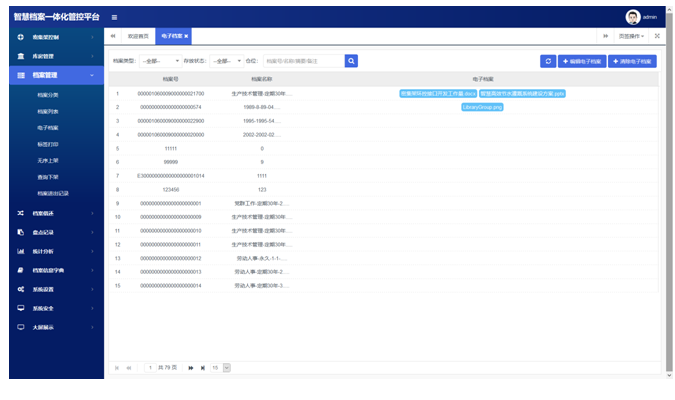The image size is (675, 400).
Task: Expand the 统计分析 menu chevron
Action: tap(92, 251)
